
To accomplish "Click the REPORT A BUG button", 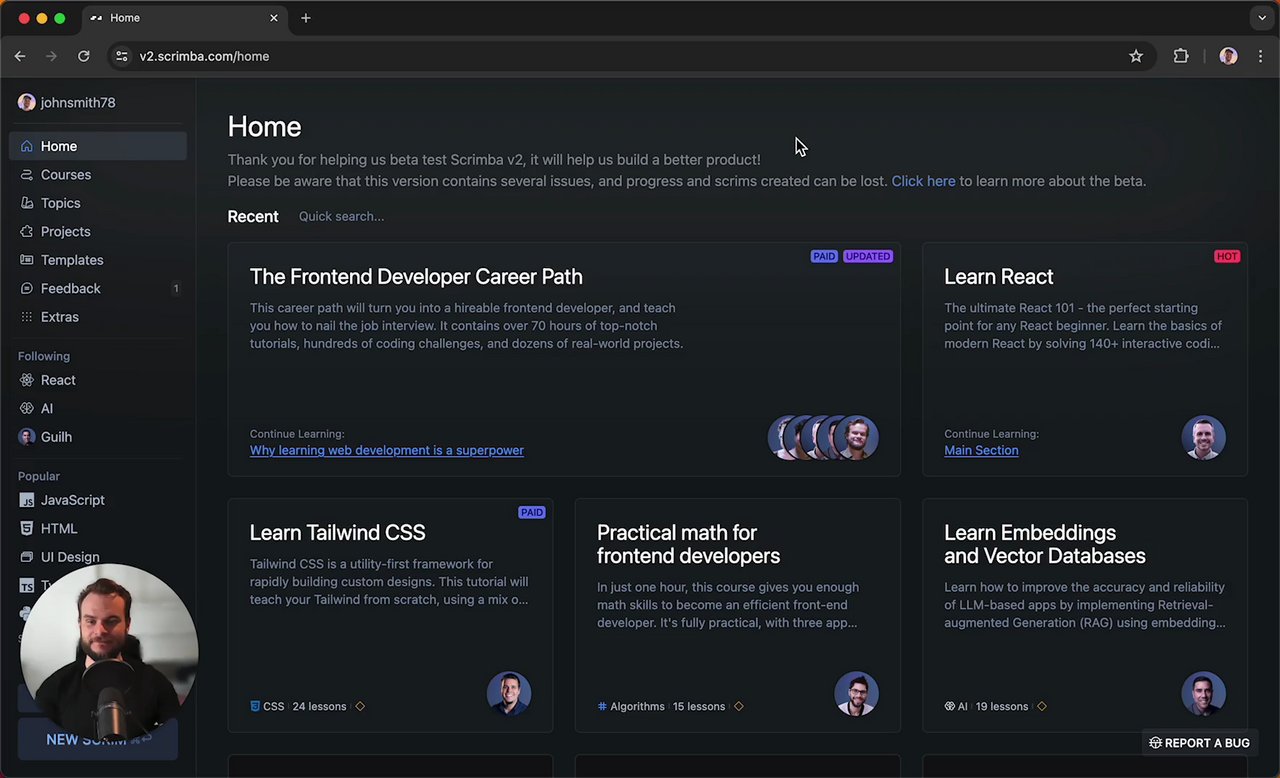I will [1199, 743].
